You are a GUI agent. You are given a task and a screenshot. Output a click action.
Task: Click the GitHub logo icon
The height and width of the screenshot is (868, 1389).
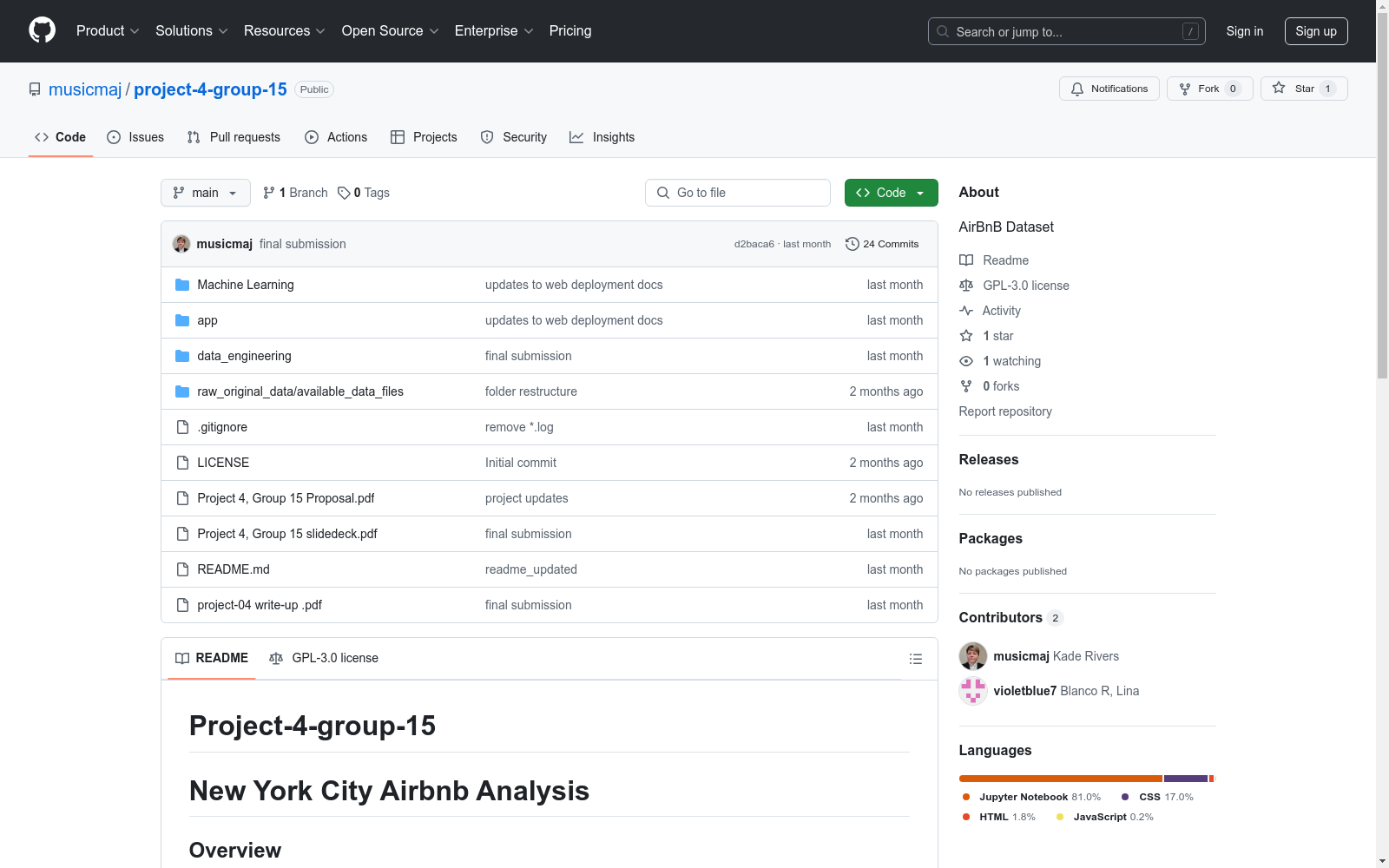(42, 30)
